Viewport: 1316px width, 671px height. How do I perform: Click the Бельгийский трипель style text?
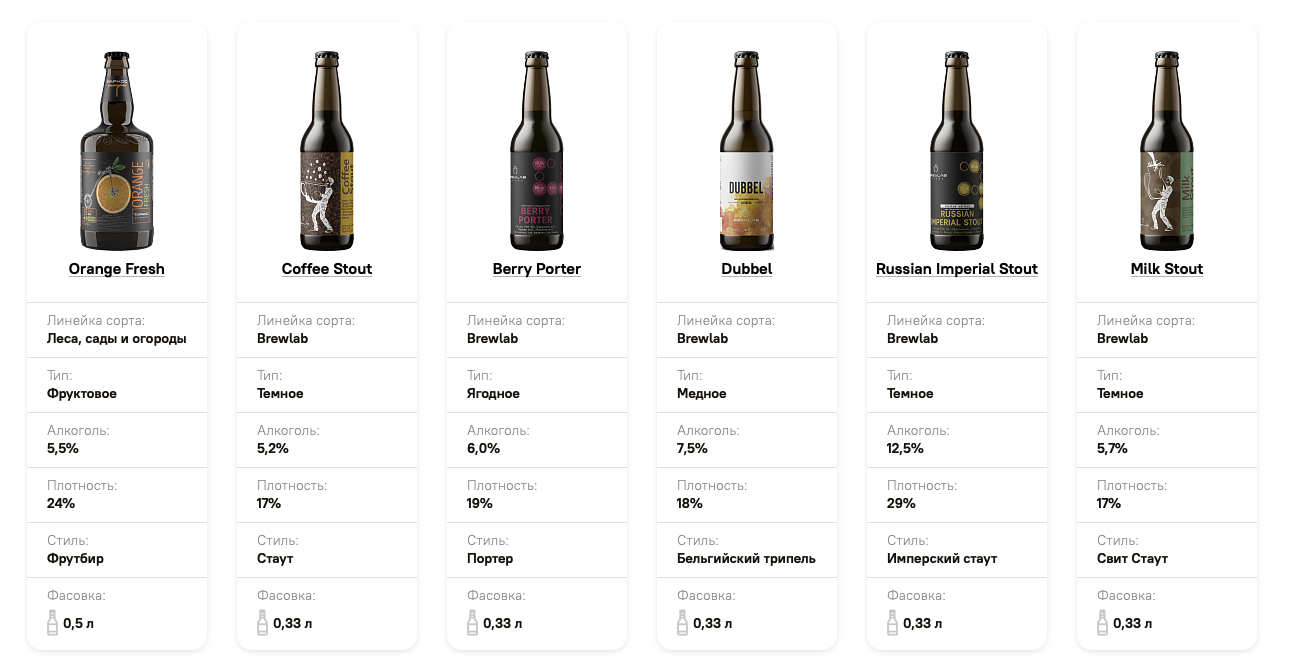(x=746, y=559)
